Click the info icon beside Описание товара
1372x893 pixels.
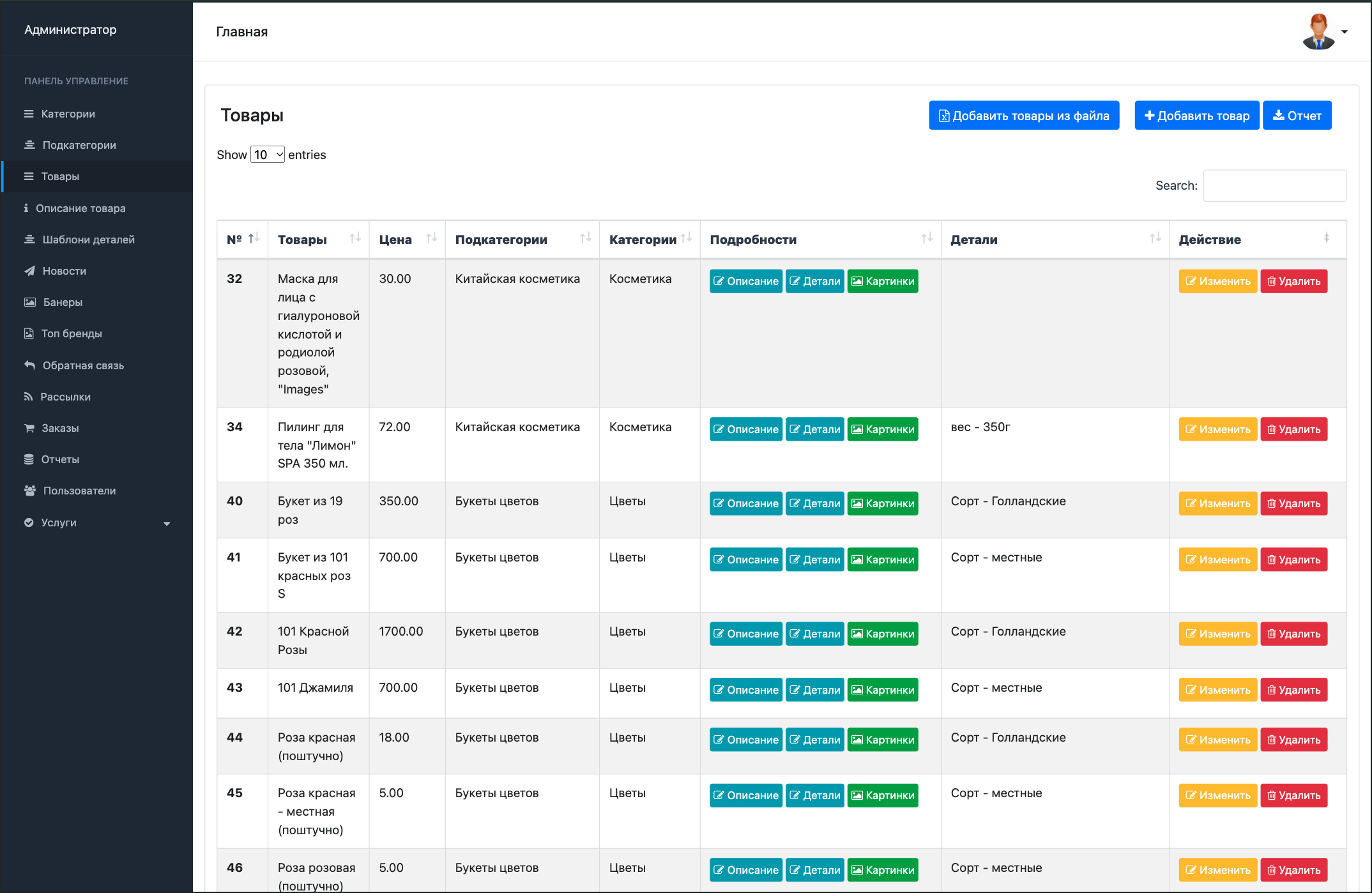tap(26, 208)
